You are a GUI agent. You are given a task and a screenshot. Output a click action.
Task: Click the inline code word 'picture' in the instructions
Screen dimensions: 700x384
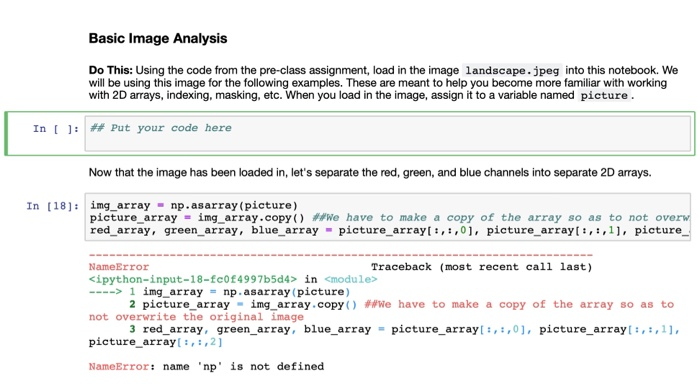coord(604,96)
